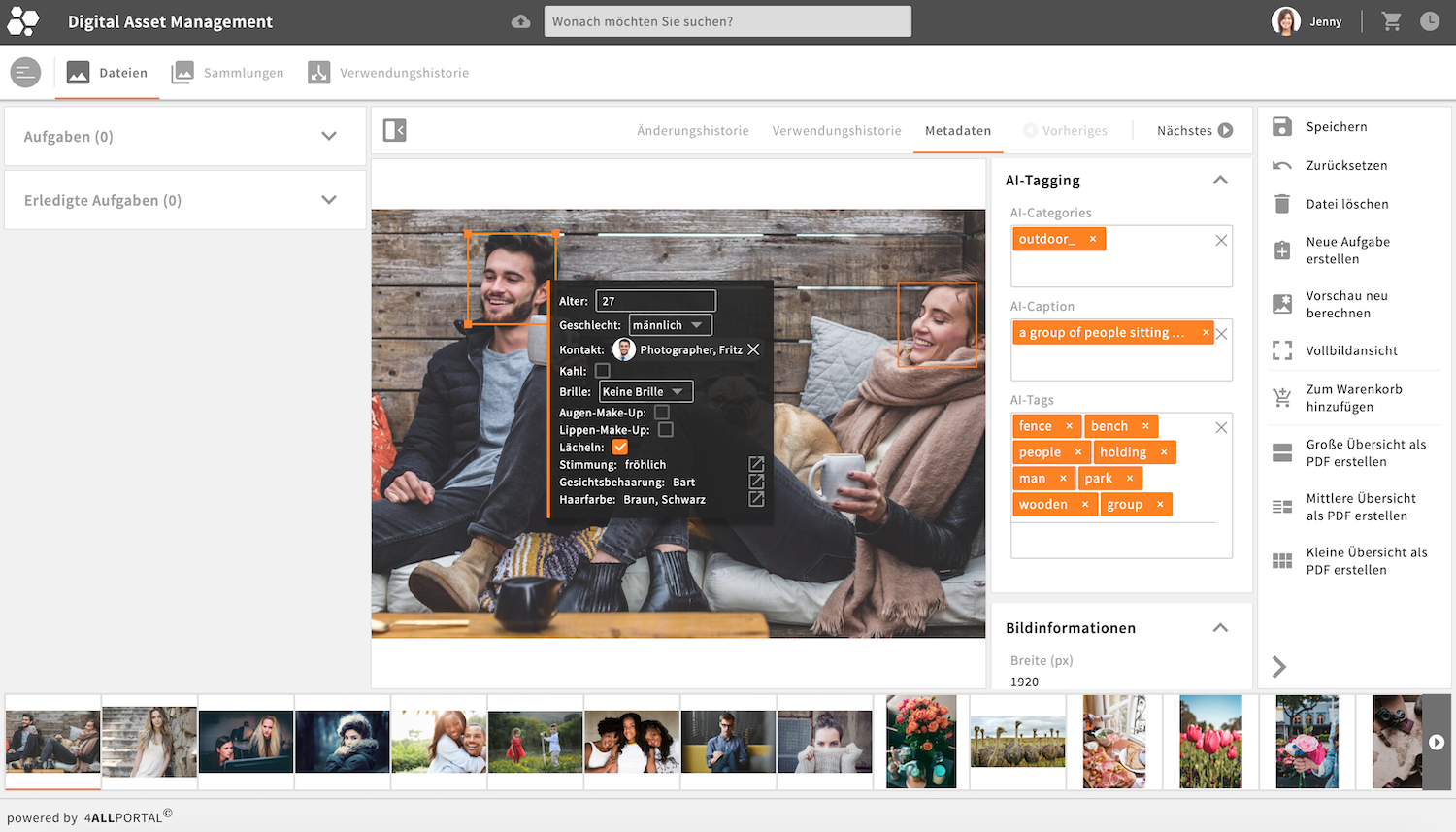The height and width of the screenshot is (832, 1456).
Task: Open the pink tulips thumbnail
Action: pos(1210,741)
